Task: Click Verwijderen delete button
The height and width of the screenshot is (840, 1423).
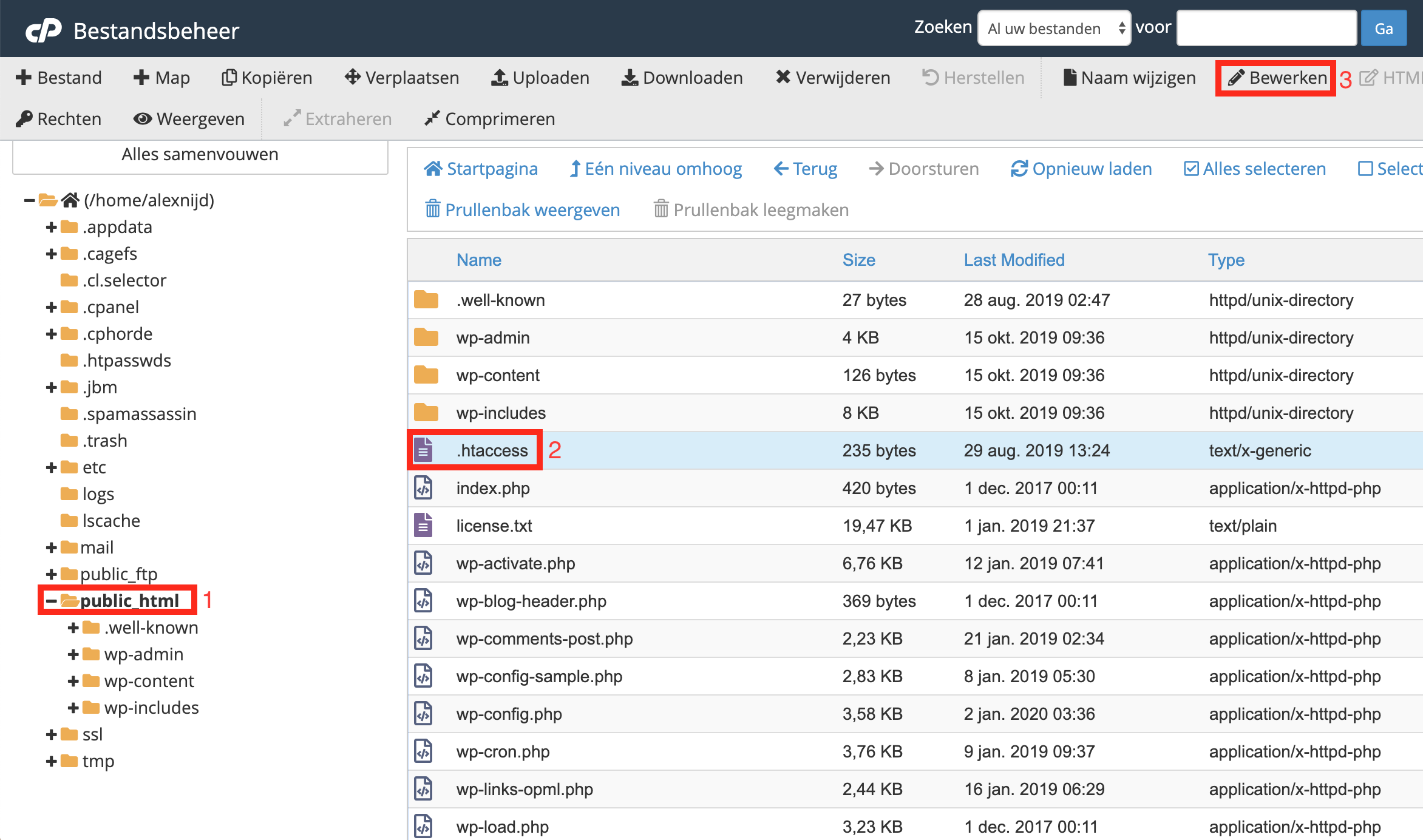Action: tap(833, 78)
